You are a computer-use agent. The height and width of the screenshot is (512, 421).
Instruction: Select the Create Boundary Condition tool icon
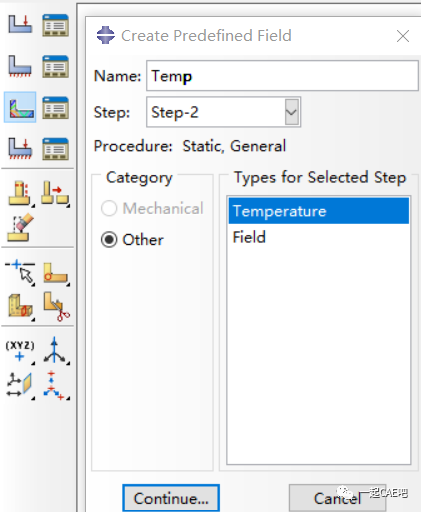pos(20,66)
